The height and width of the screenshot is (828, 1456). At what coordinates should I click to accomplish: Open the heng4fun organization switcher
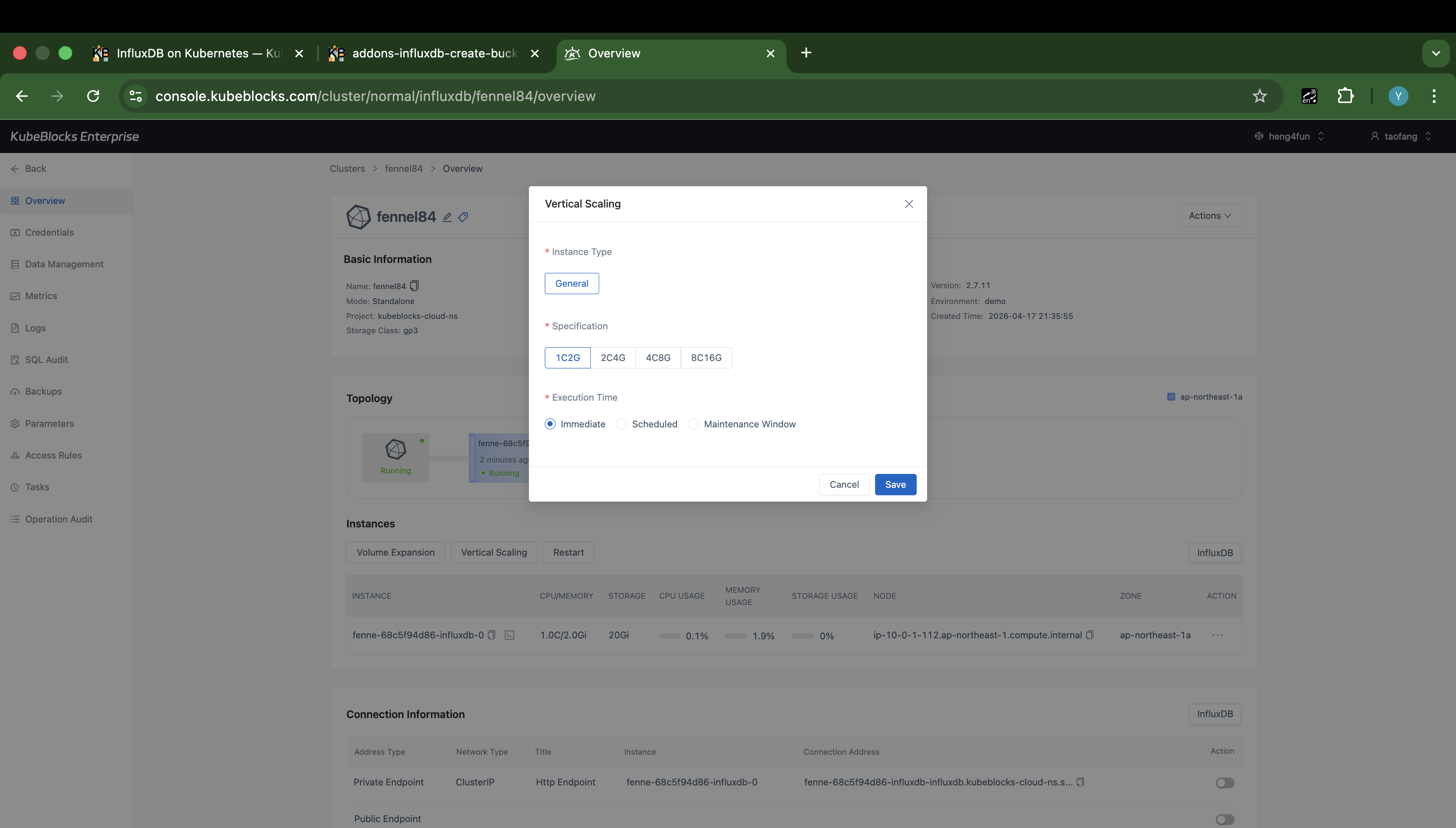1290,137
